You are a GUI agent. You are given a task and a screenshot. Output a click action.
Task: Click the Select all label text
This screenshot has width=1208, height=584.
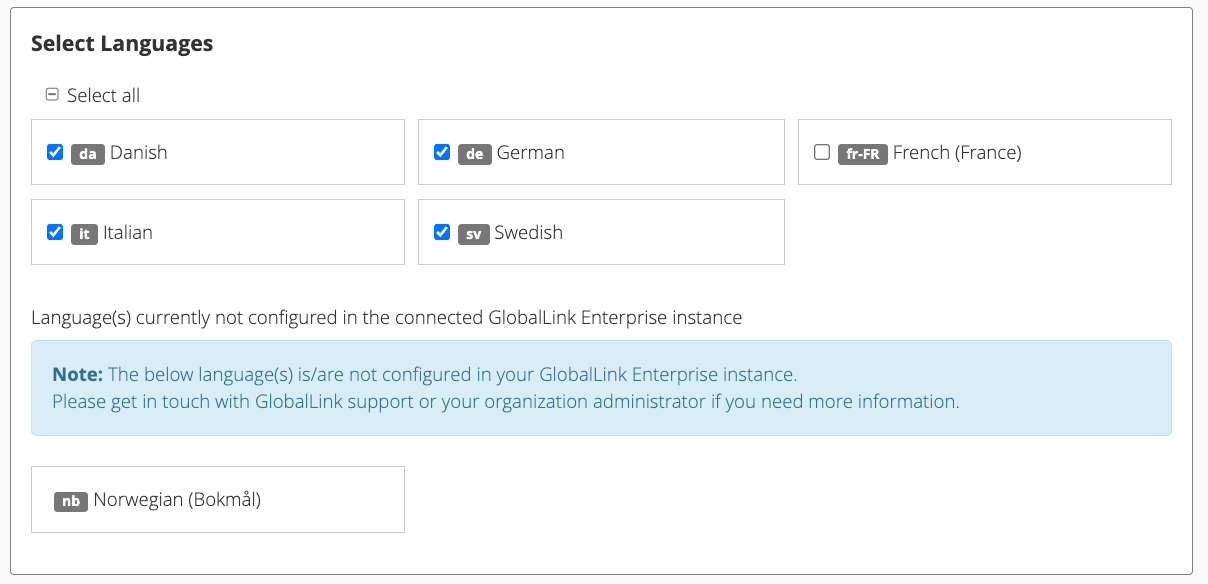coord(104,95)
